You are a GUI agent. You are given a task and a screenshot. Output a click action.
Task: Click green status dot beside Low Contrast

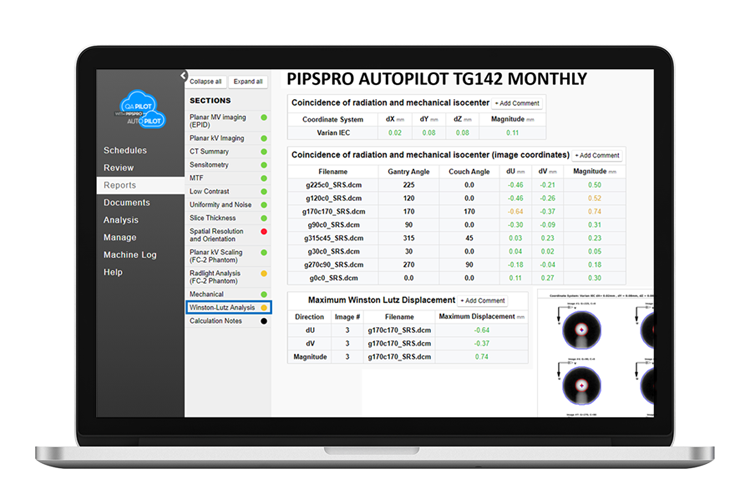click(264, 191)
